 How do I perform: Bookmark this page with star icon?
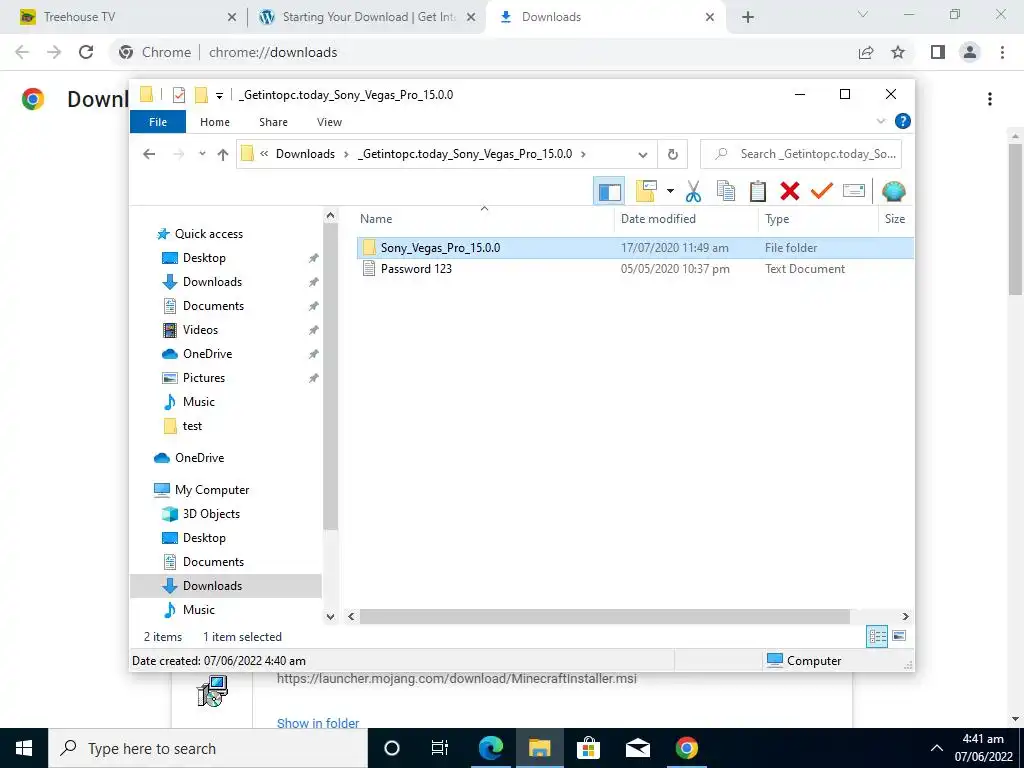point(899,52)
